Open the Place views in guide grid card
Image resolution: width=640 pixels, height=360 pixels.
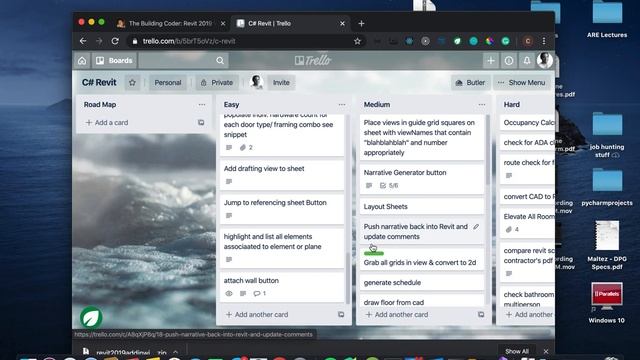422,138
